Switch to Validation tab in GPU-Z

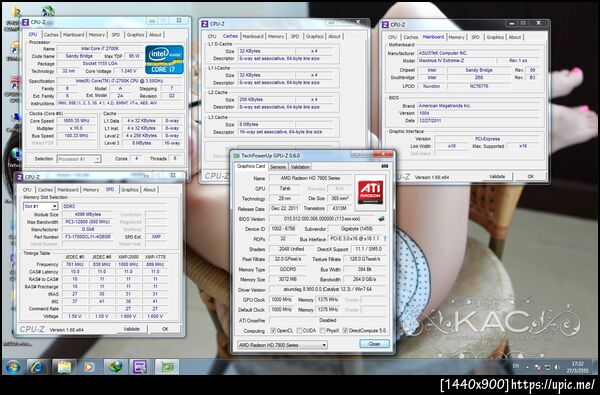[300, 167]
